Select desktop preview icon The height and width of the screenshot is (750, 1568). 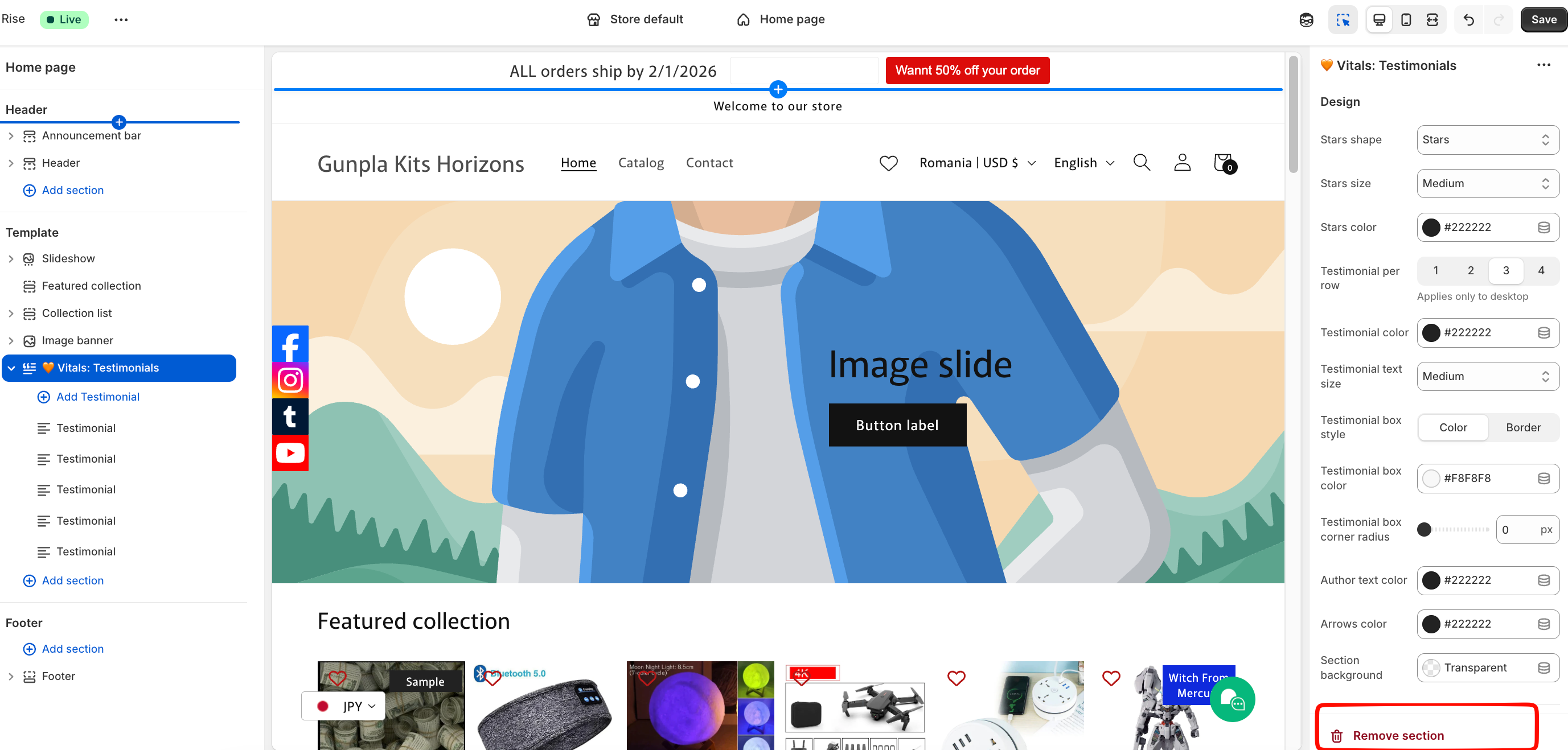point(1379,19)
